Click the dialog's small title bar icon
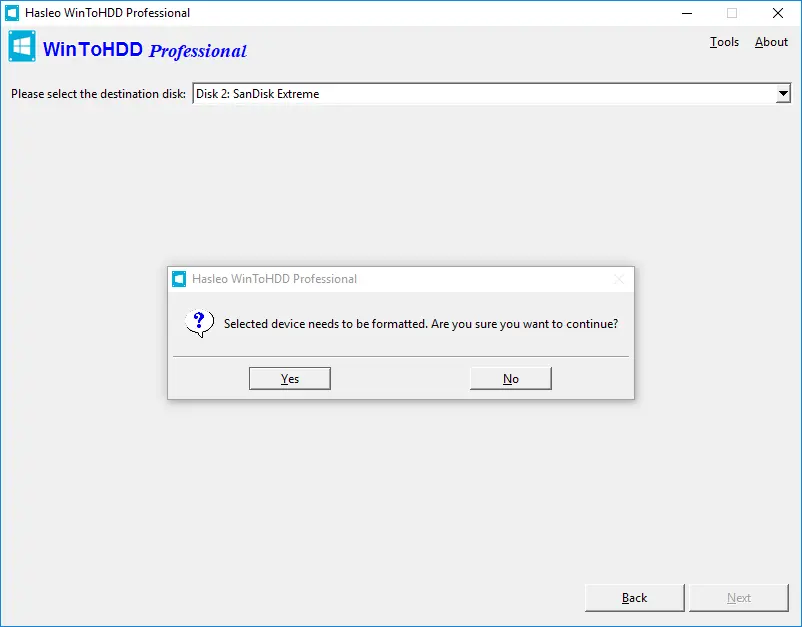Screen dimensions: 802x627 point(179,279)
